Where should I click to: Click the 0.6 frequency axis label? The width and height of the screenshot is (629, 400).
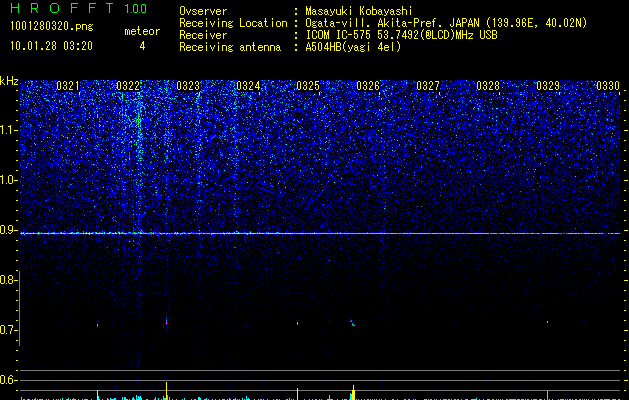[x=8, y=380]
